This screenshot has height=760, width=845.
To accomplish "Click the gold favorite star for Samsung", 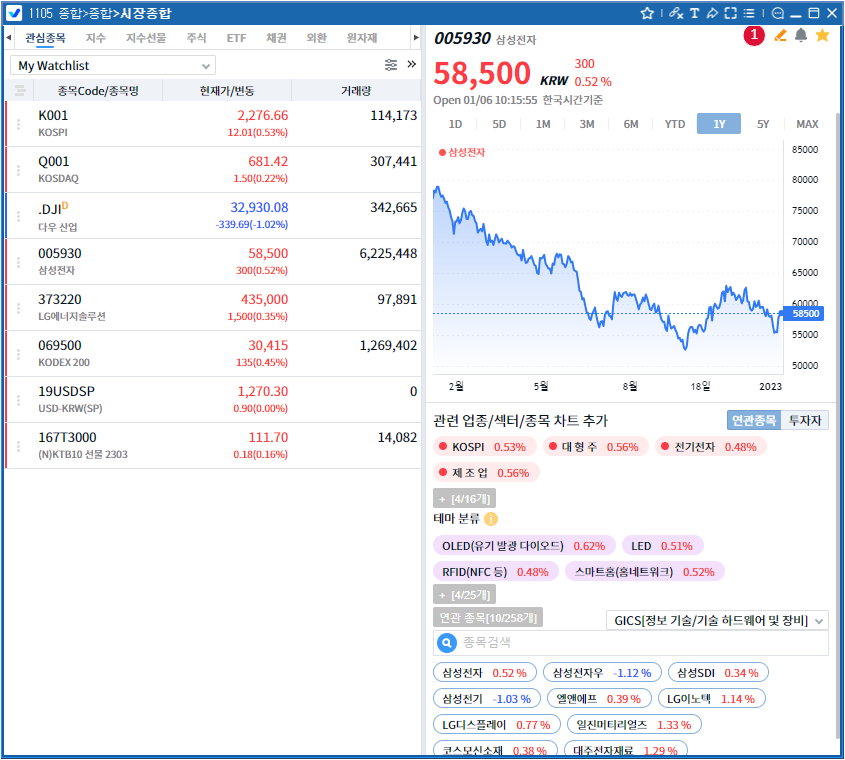I will (x=822, y=36).
